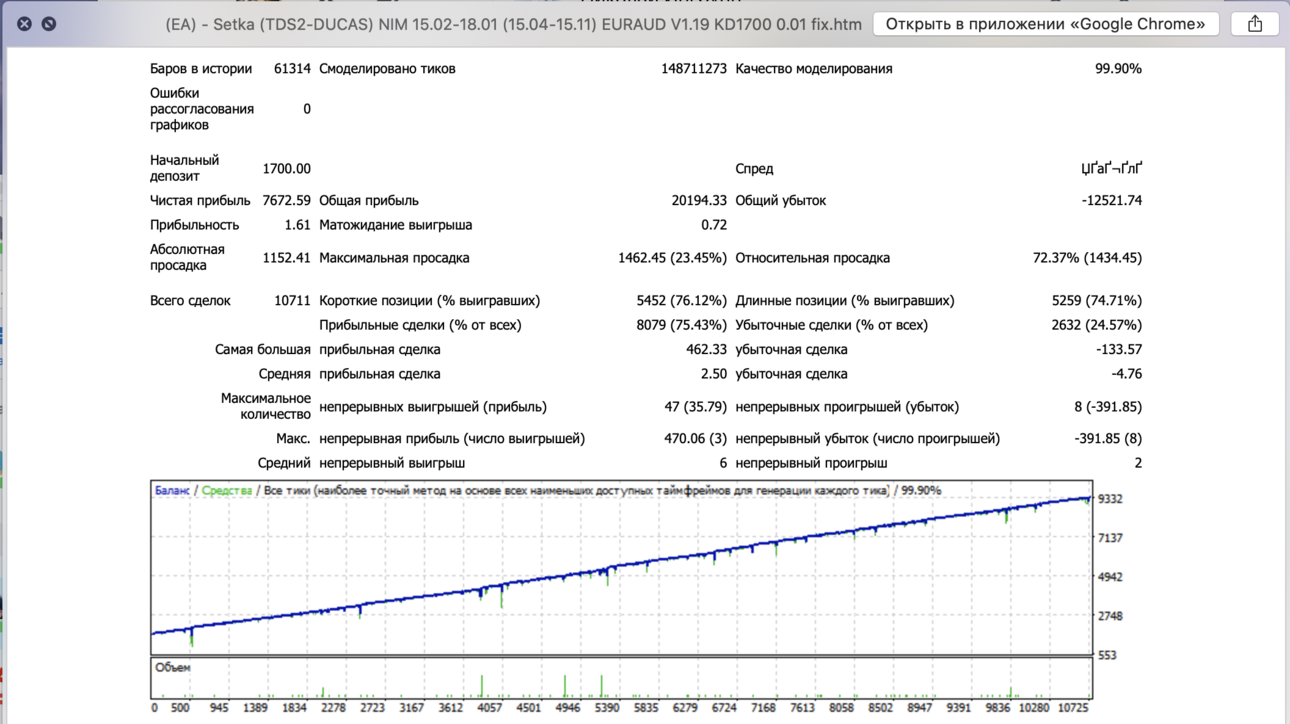The width and height of the screenshot is (1290, 724).
Task: Click 'Максимальная просадка' label
Action: pos(394,258)
